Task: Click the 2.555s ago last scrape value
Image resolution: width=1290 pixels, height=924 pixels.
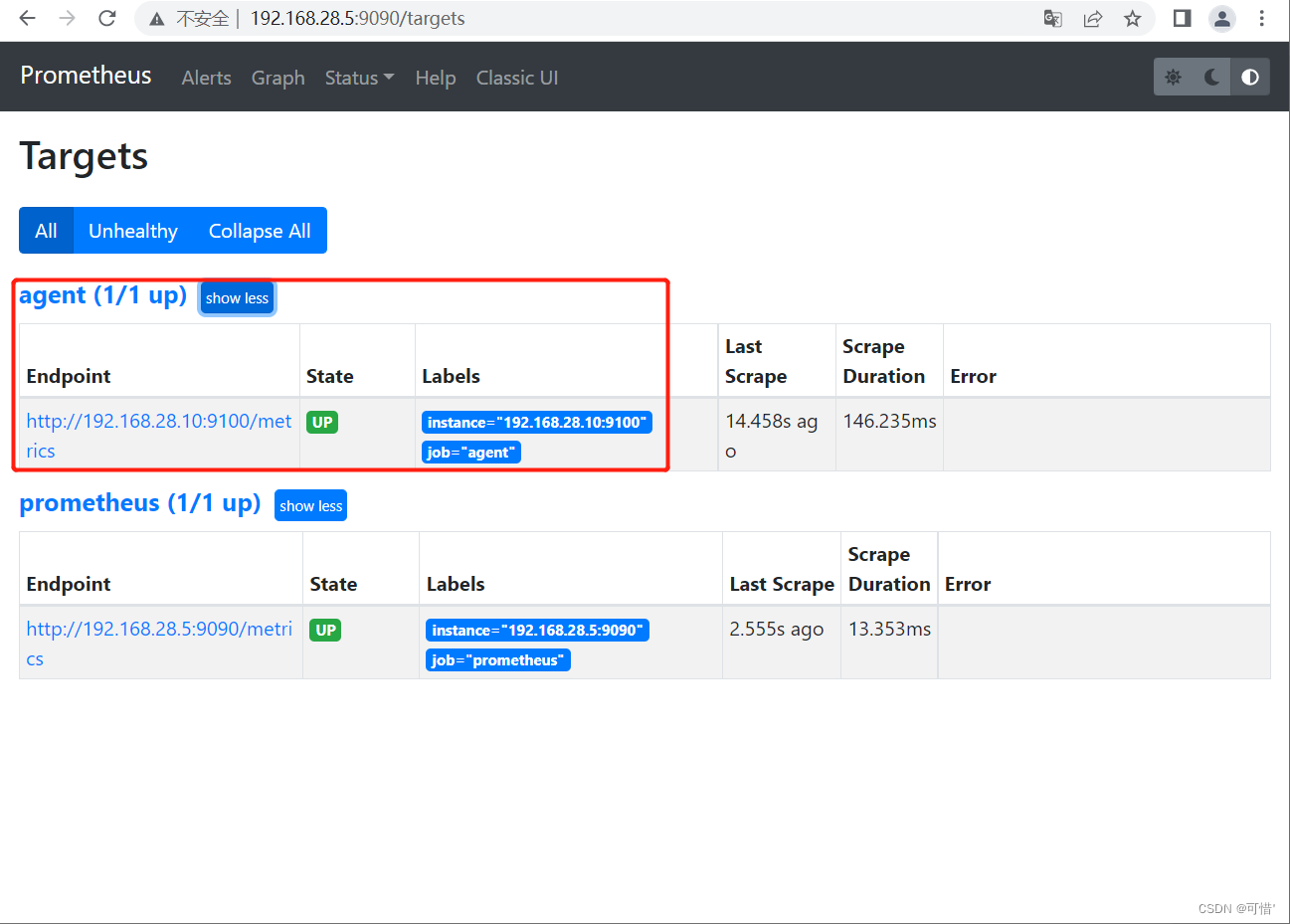Action: [777, 629]
